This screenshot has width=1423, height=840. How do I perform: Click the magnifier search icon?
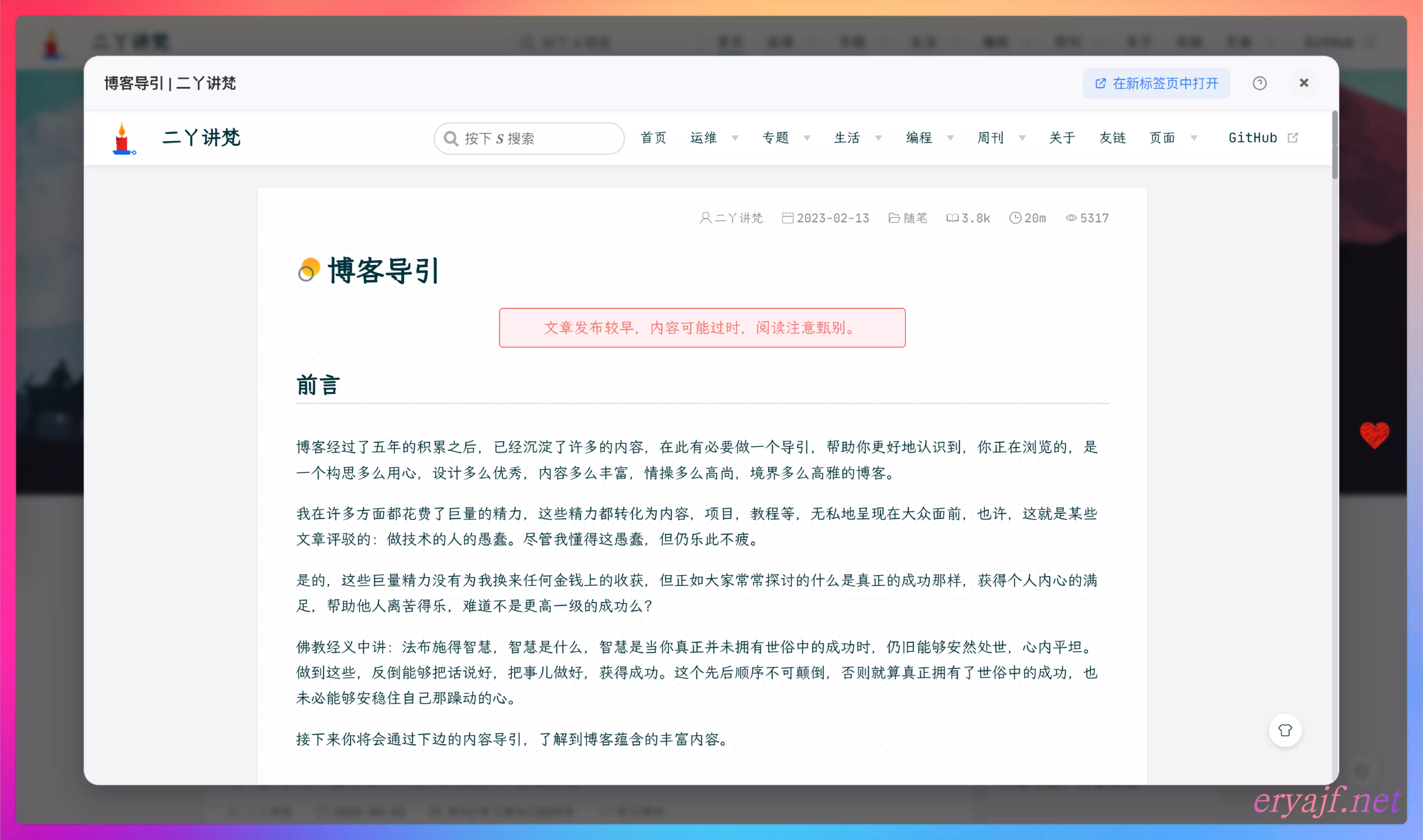[x=451, y=138]
